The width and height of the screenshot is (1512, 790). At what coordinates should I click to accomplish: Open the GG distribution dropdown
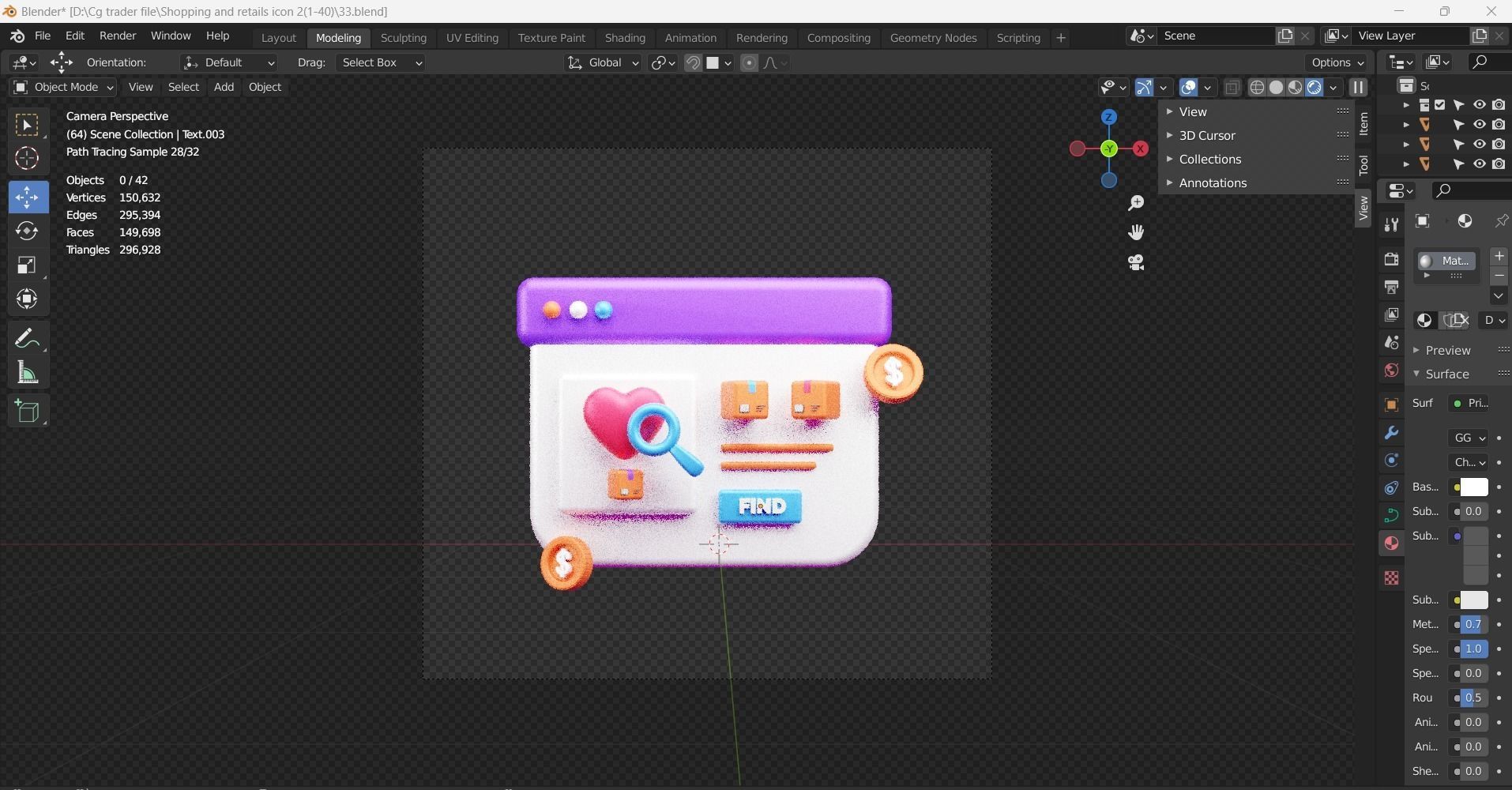(1469, 438)
